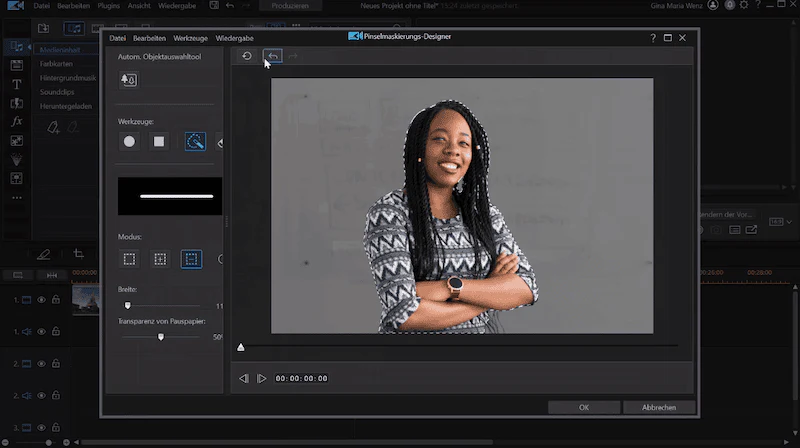The image size is (800, 448).
Task: Select the smart selection brush tool
Action: point(195,141)
